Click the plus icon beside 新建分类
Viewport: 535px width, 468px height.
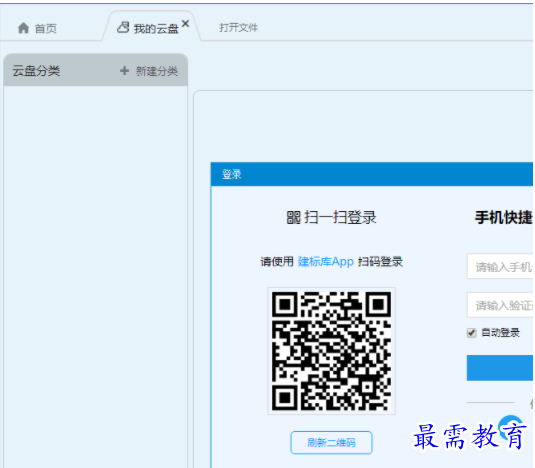click(125, 71)
